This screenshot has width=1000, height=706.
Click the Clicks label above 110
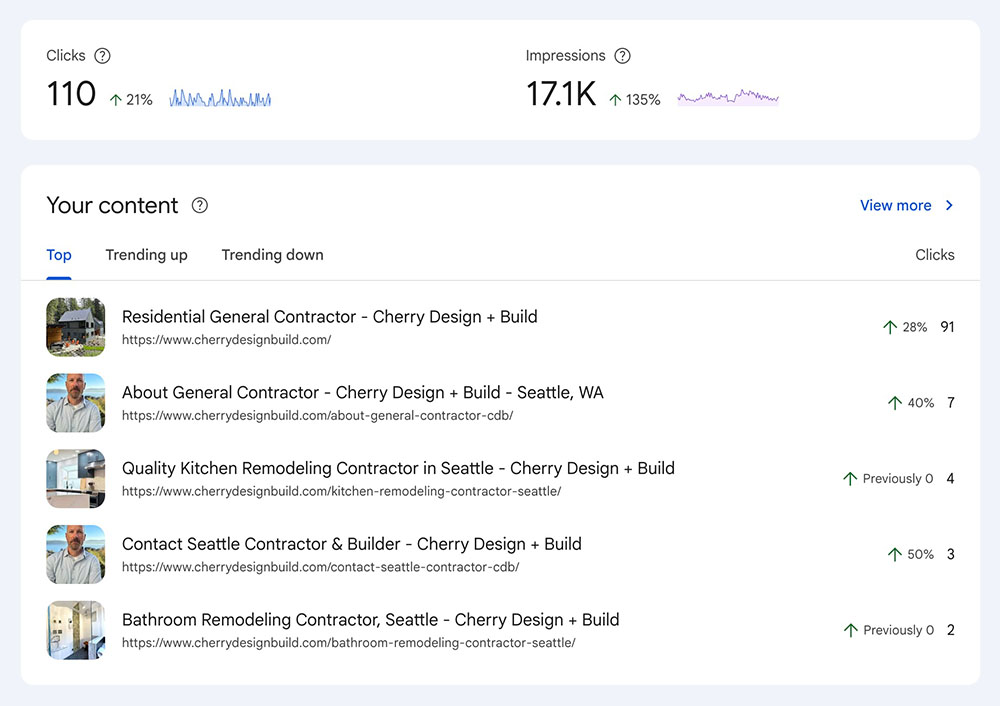point(66,56)
